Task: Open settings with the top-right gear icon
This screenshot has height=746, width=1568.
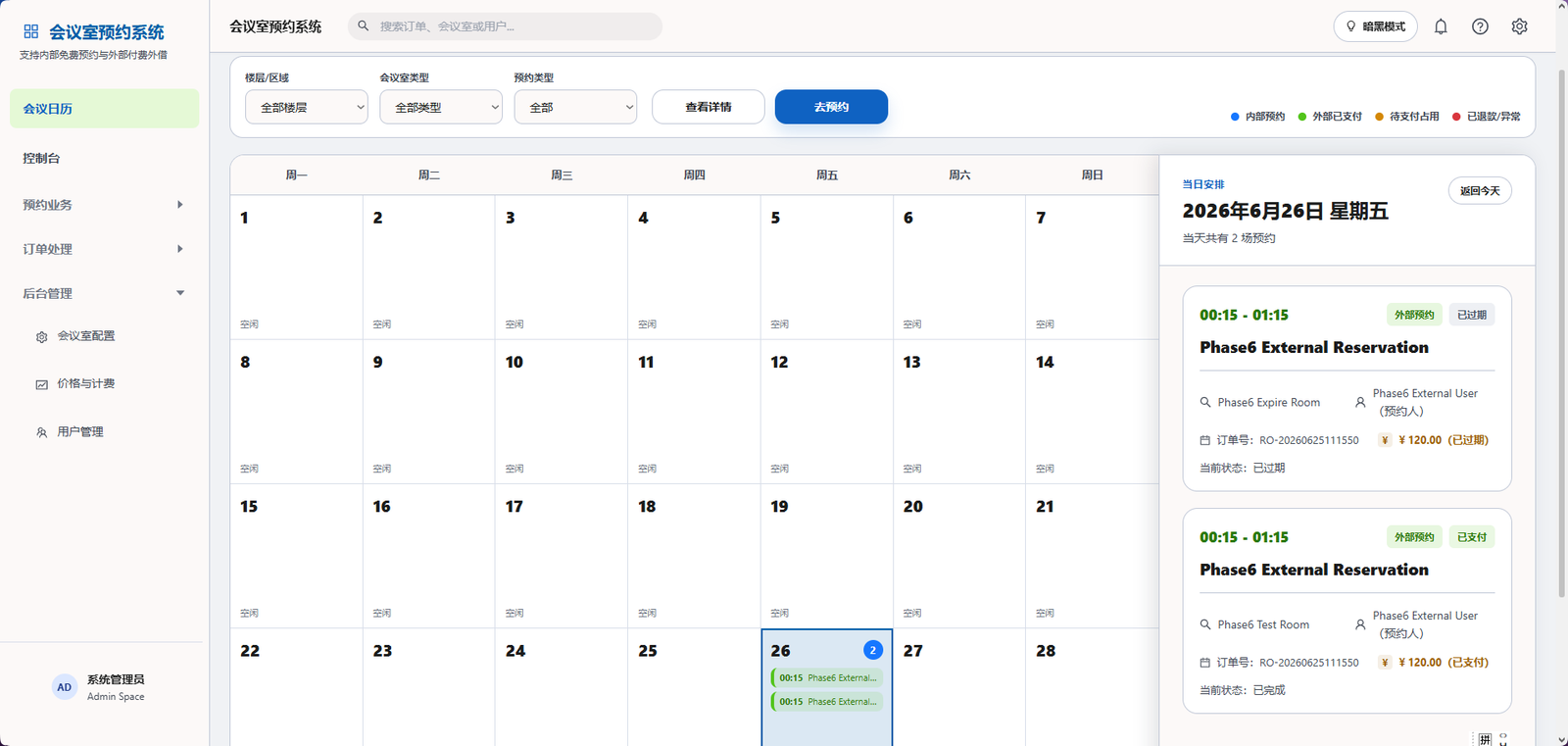Action: [1519, 26]
